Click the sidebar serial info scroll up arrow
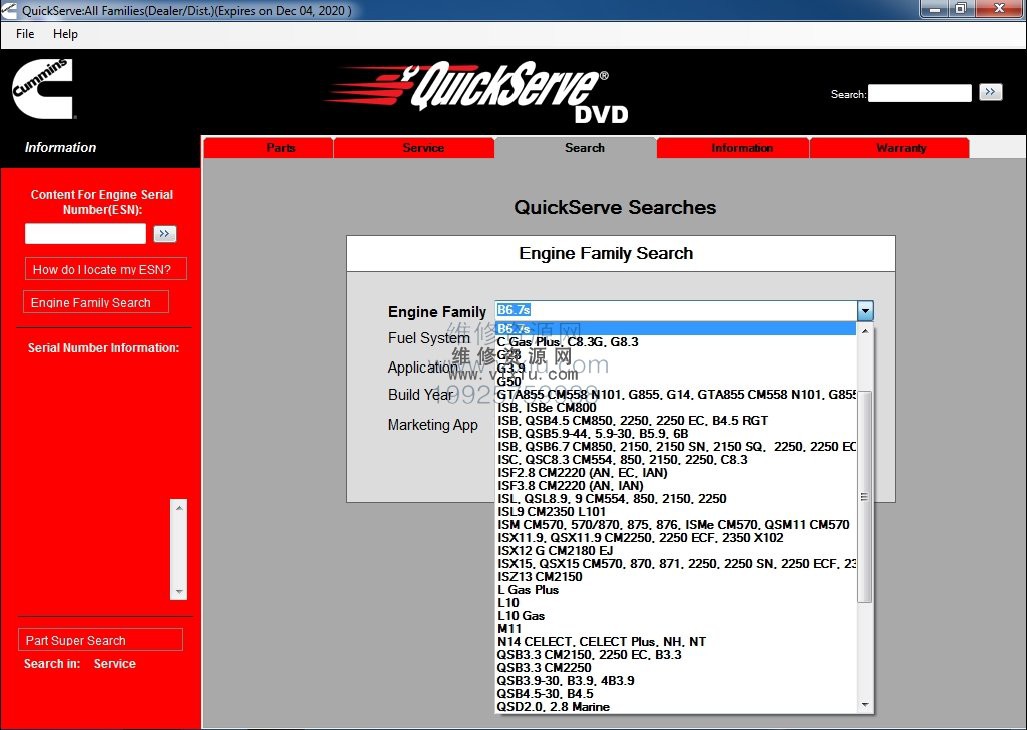This screenshot has height=730, width=1027. [x=179, y=507]
